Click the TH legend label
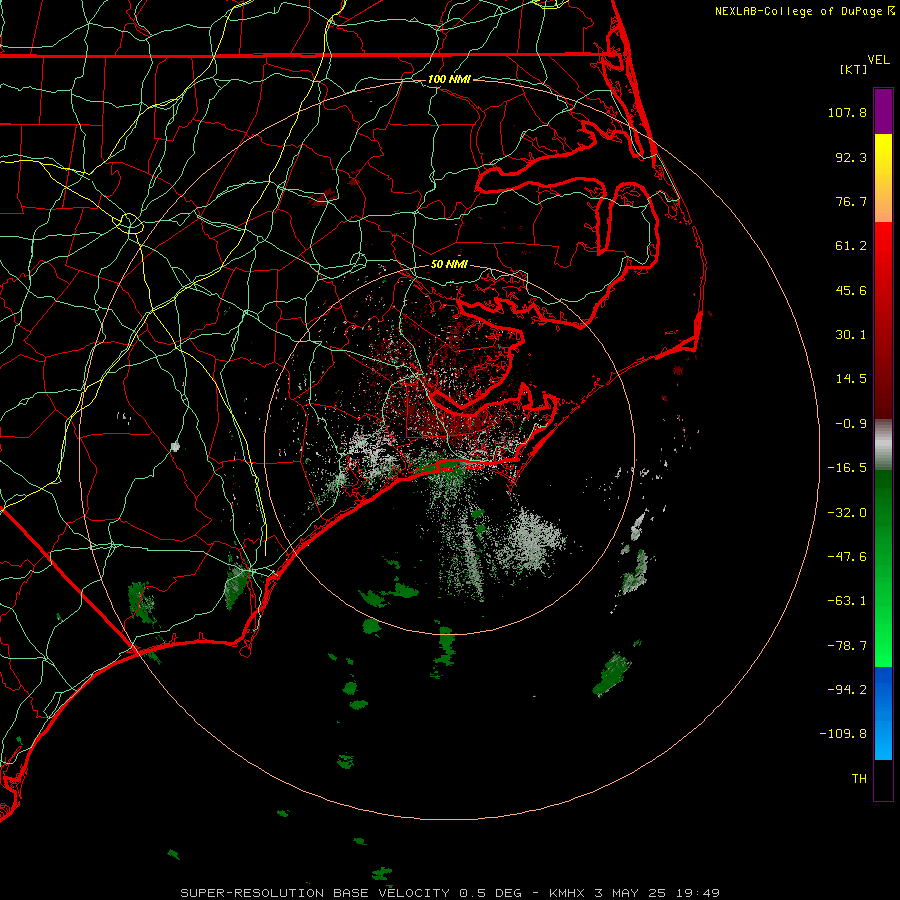 click(x=859, y=779)
